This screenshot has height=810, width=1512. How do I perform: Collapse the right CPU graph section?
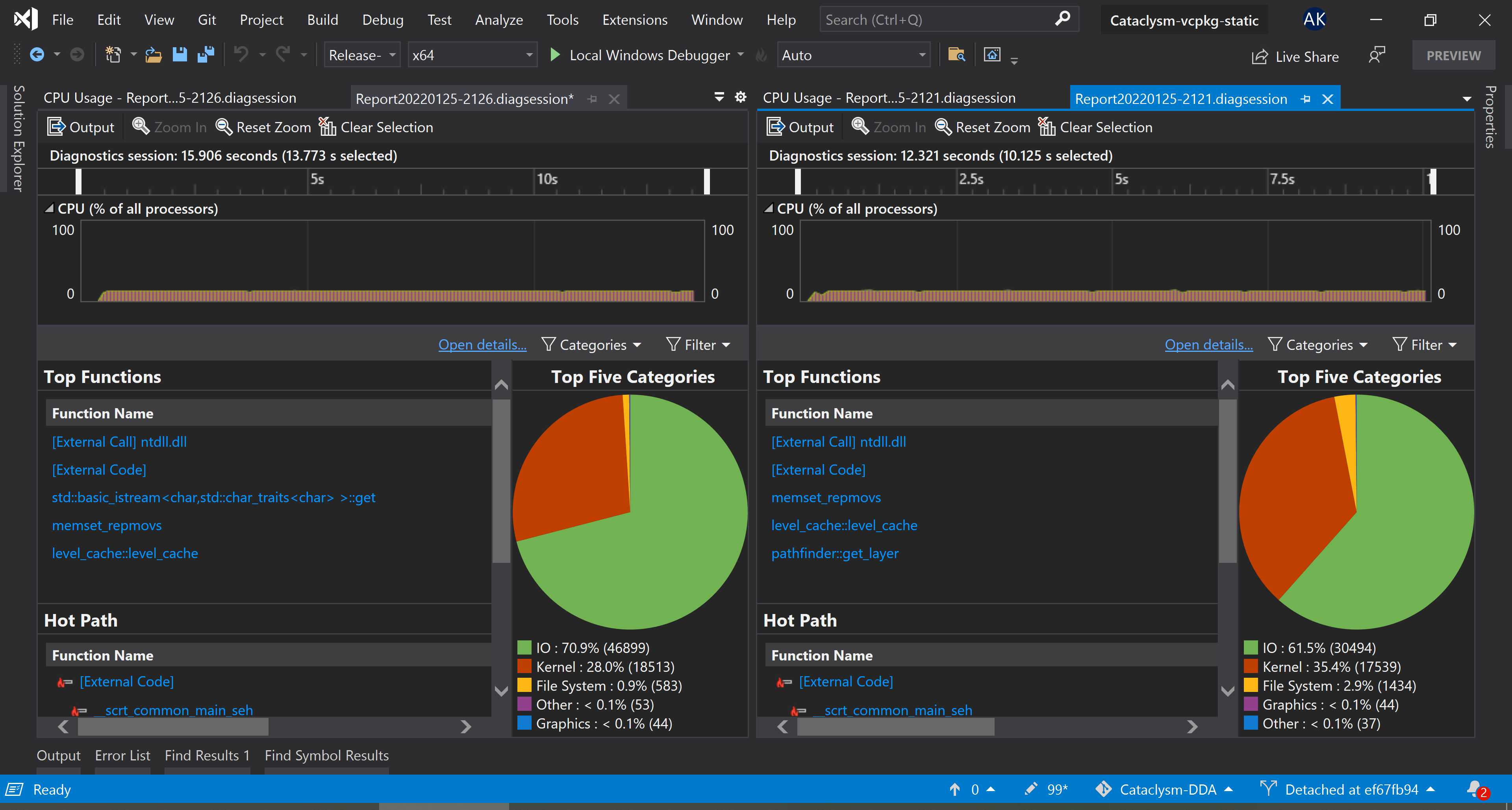point(768,208)
